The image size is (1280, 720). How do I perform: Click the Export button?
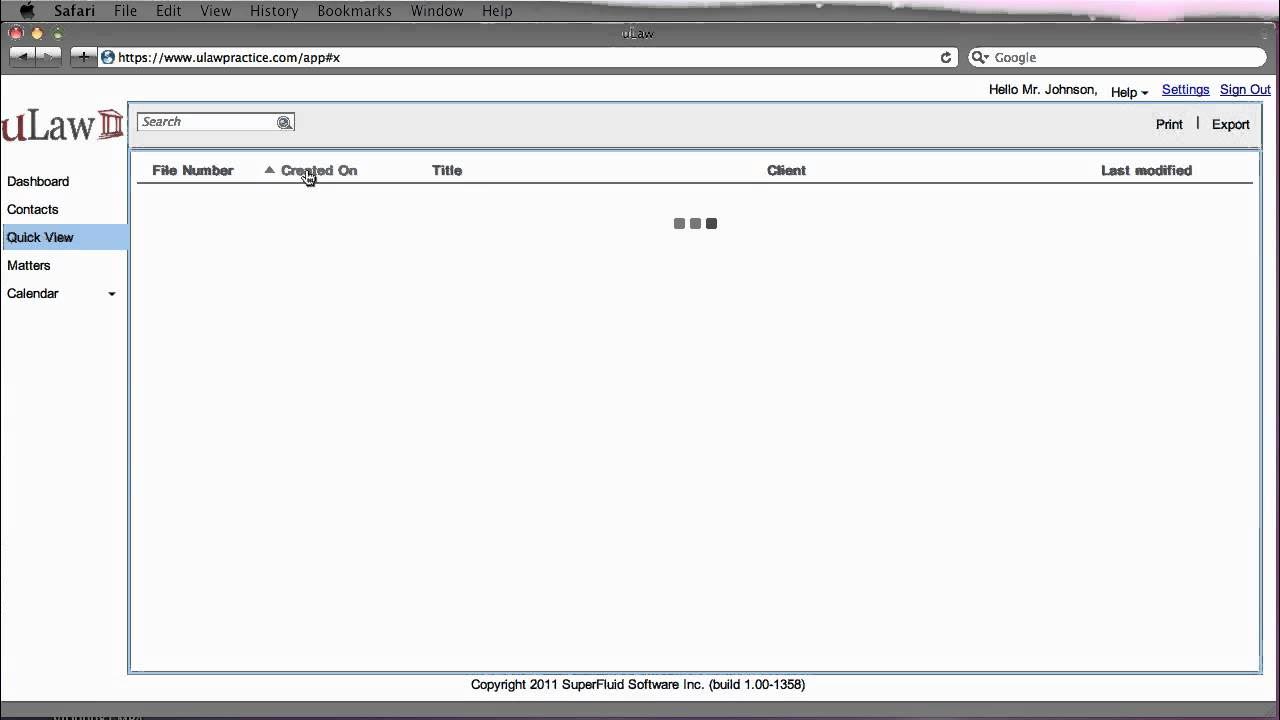tap(1231, 125)
